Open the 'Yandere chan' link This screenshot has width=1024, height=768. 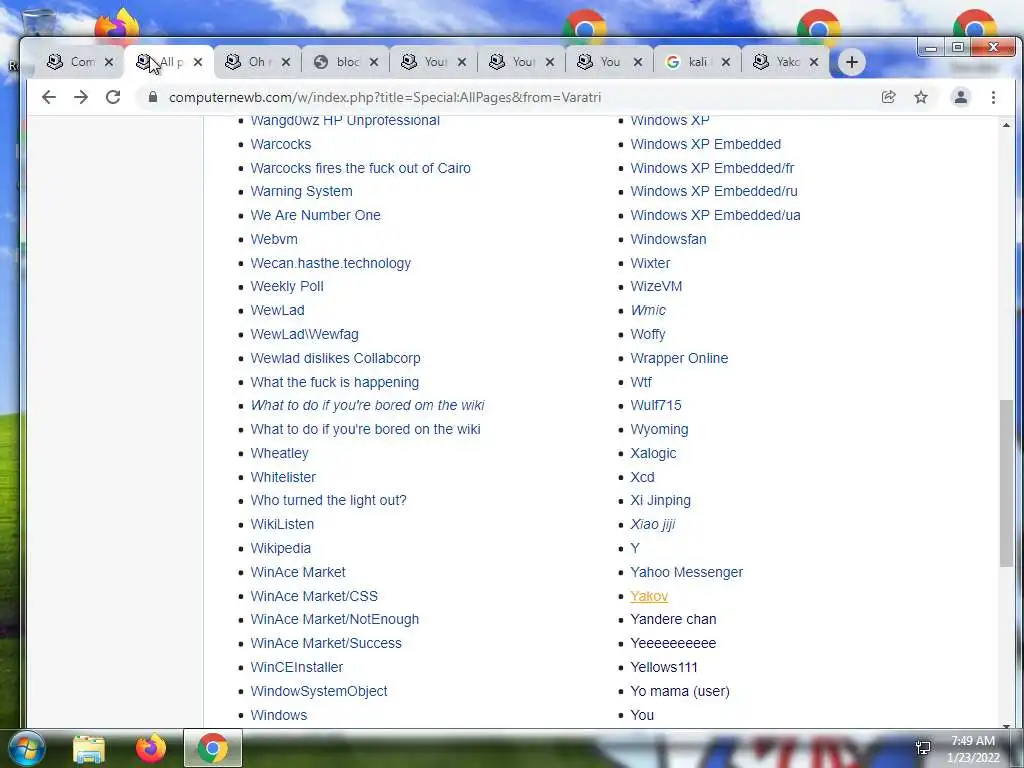673,619
